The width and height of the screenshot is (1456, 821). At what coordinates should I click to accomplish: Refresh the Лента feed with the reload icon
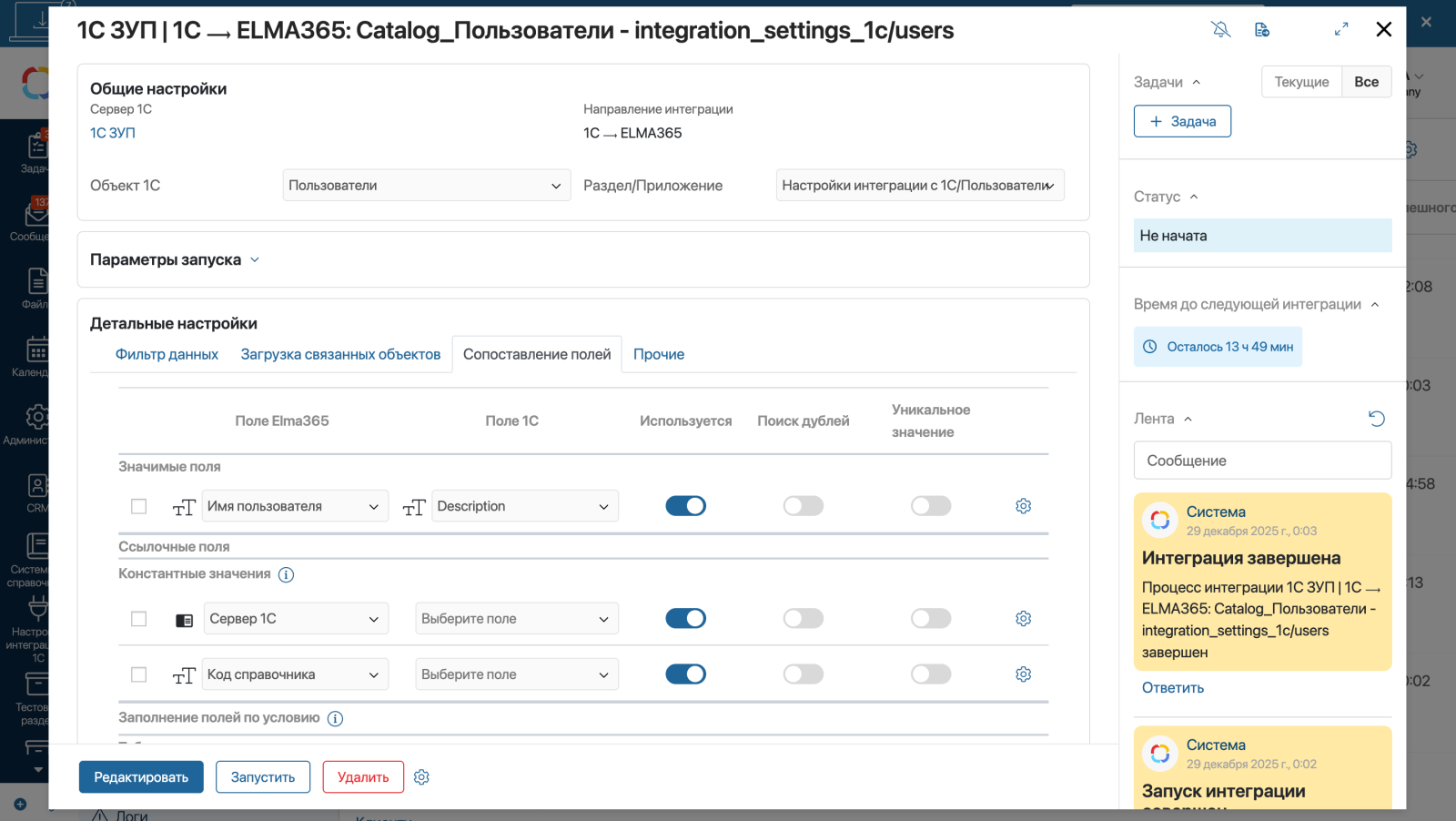[x=1377, y=419]
